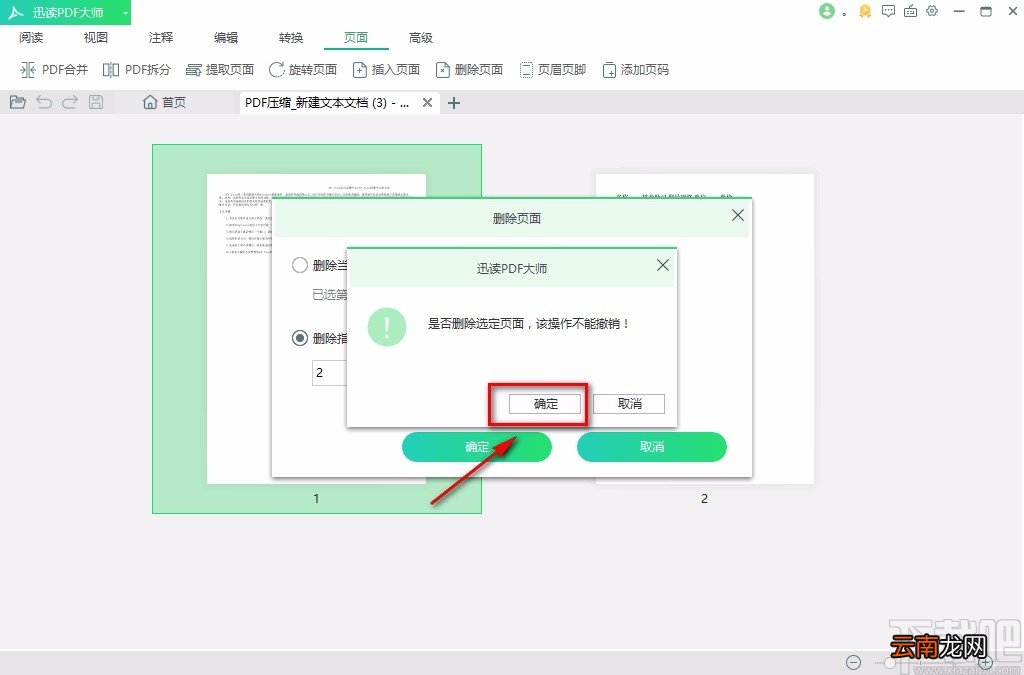
Task: Open the 高级 menu tab
Action: click(421, 38)
